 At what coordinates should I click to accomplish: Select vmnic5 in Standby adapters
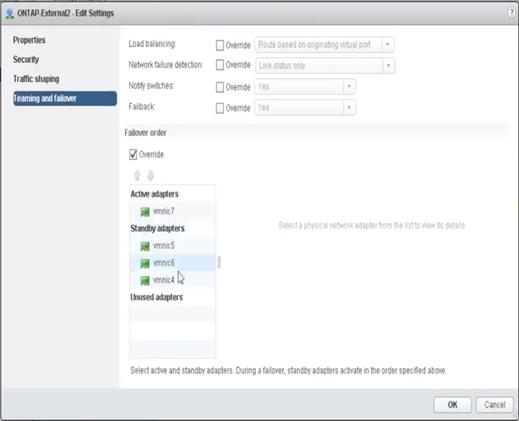pyautogui.click(x=172, y=246)
